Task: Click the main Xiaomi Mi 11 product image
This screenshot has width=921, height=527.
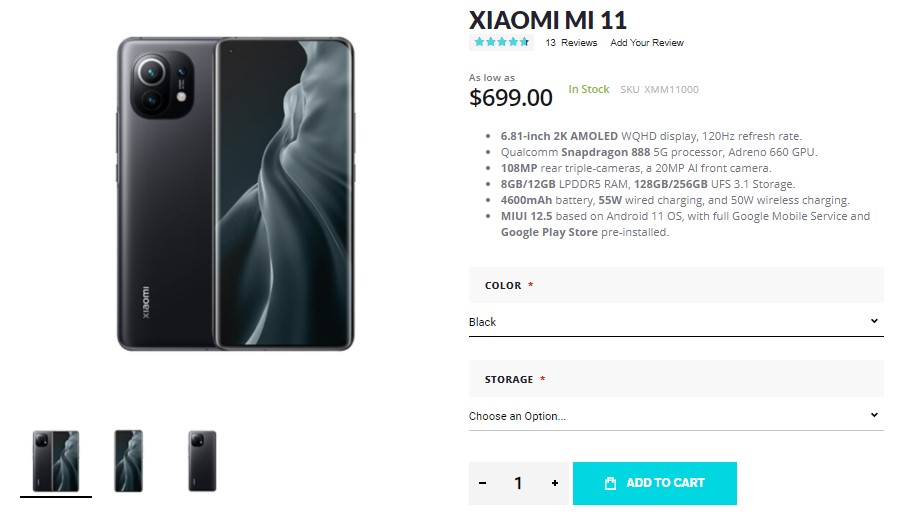Action: click(x=236, y=194)
